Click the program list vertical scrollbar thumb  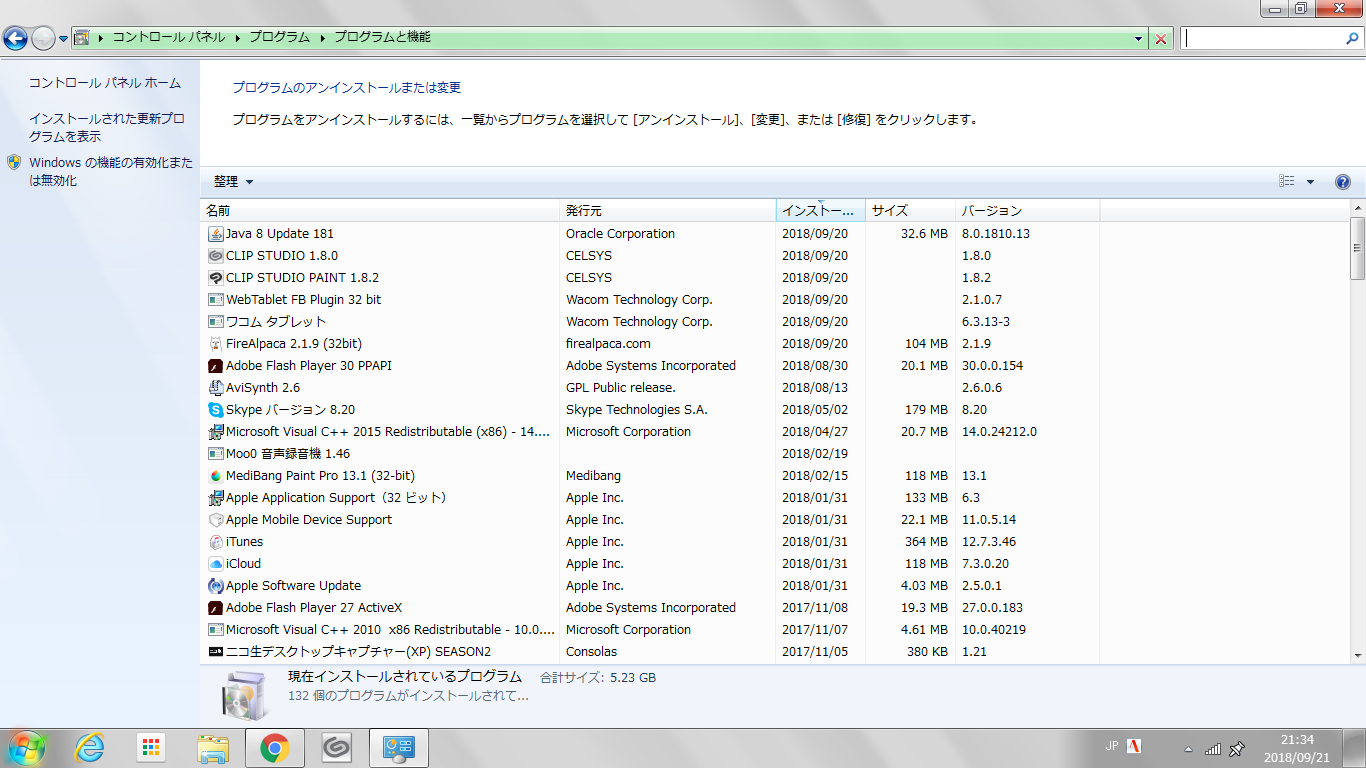coord(1357,247)
